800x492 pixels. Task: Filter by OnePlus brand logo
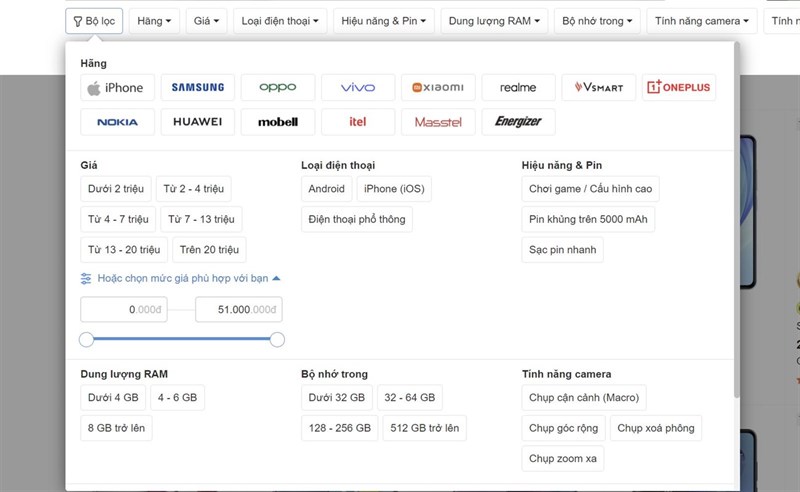(679, 87)
